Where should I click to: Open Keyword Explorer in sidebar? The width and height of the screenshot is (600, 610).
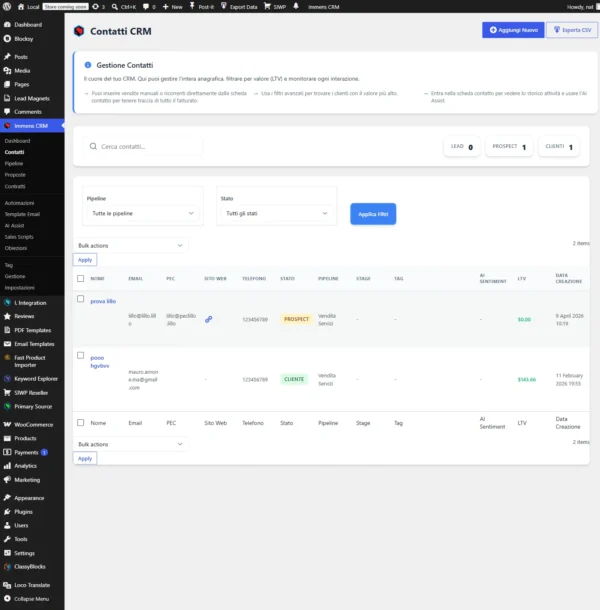[x=32, y=379]
